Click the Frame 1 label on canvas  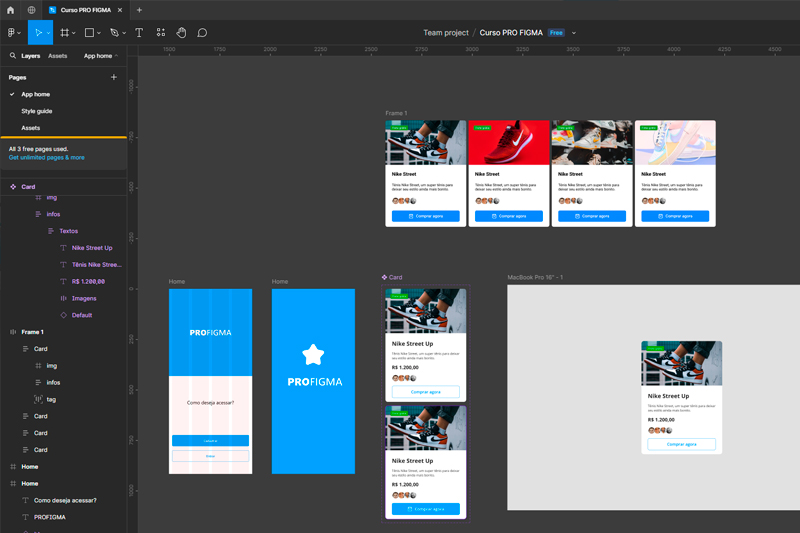[x=396, y=113]
